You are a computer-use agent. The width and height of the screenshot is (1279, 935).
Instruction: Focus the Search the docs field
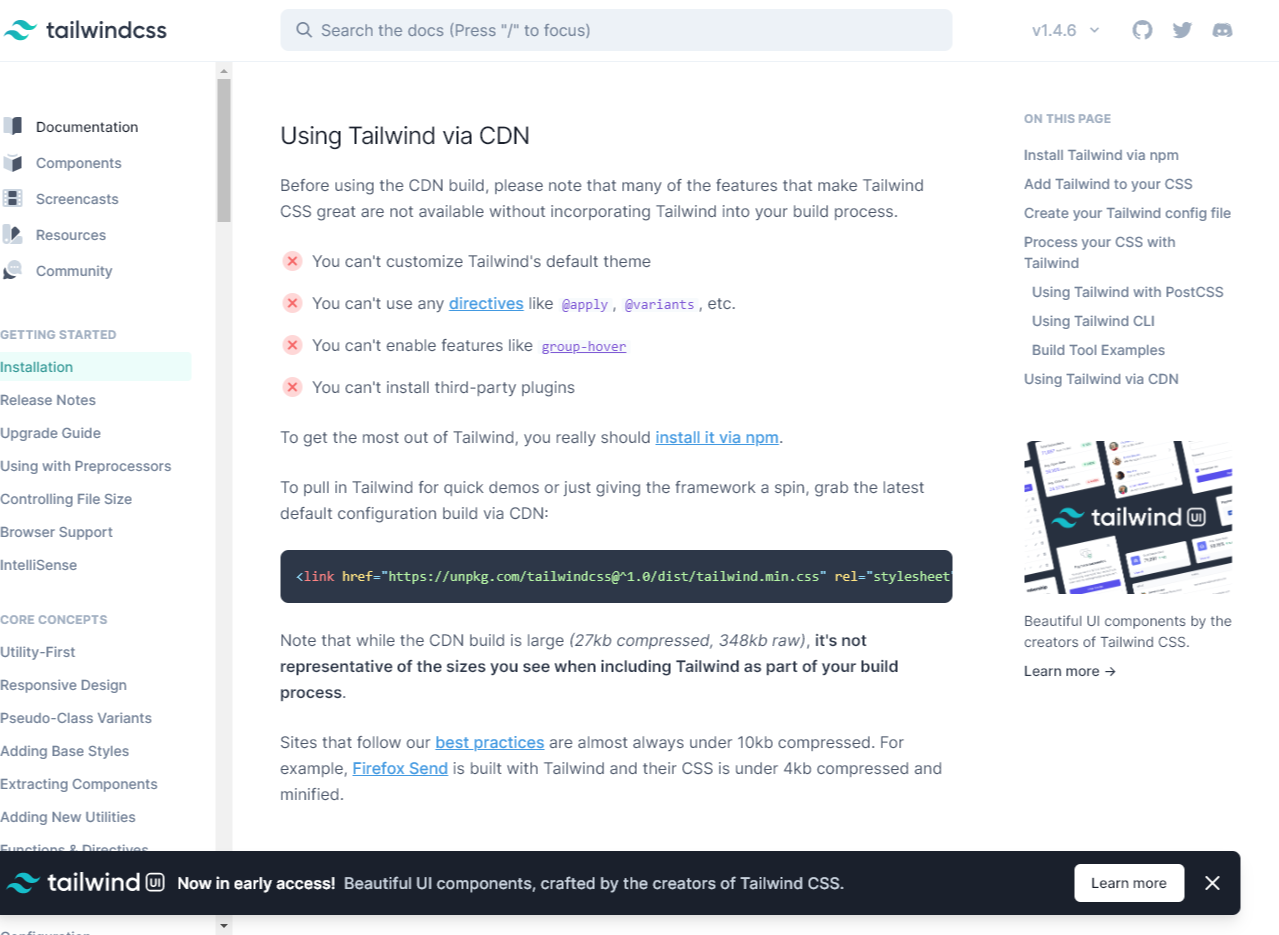tap(616, 30)
